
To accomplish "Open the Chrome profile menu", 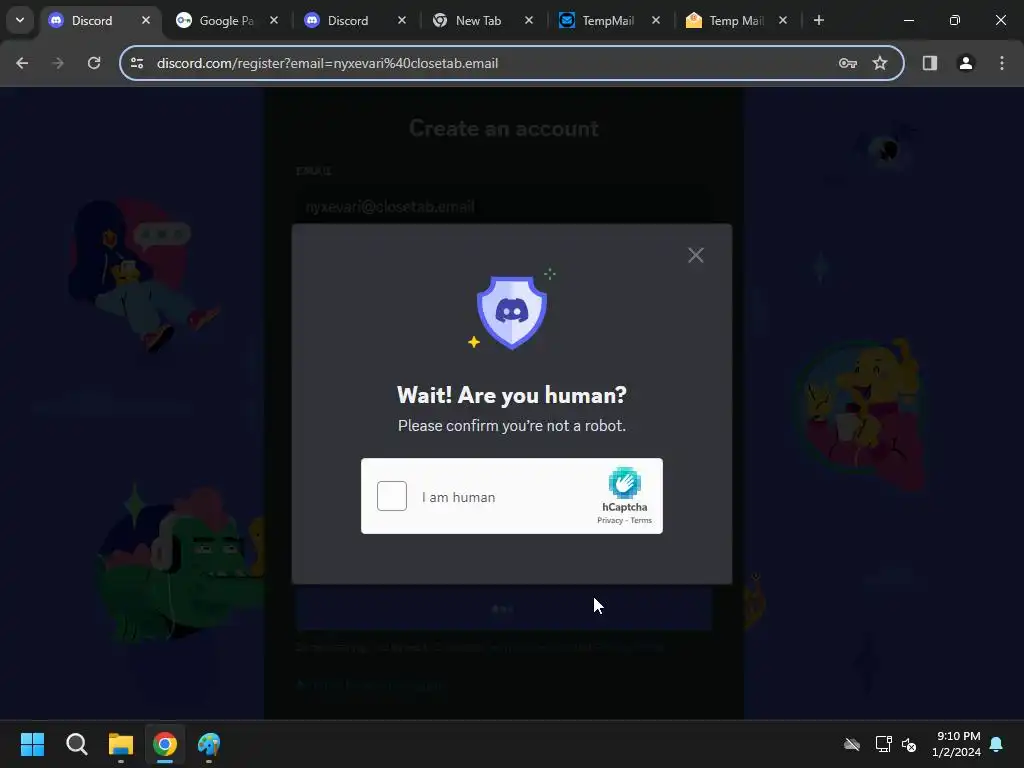I will [966, 63].
